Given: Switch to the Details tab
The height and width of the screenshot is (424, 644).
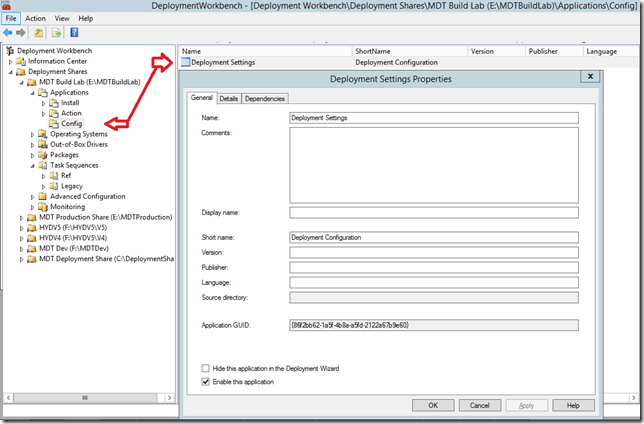Looking at the screenshot, I should click(229, 98).
